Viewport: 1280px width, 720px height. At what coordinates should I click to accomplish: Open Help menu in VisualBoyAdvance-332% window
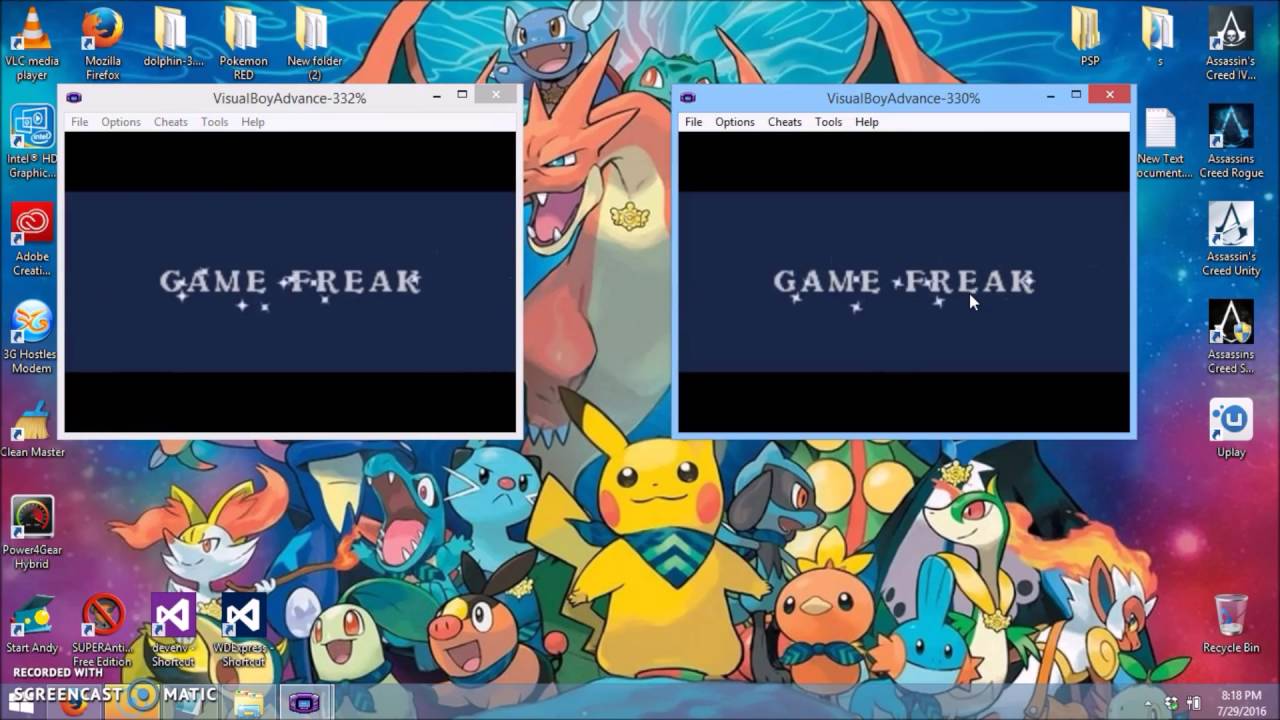click(253, 122)
